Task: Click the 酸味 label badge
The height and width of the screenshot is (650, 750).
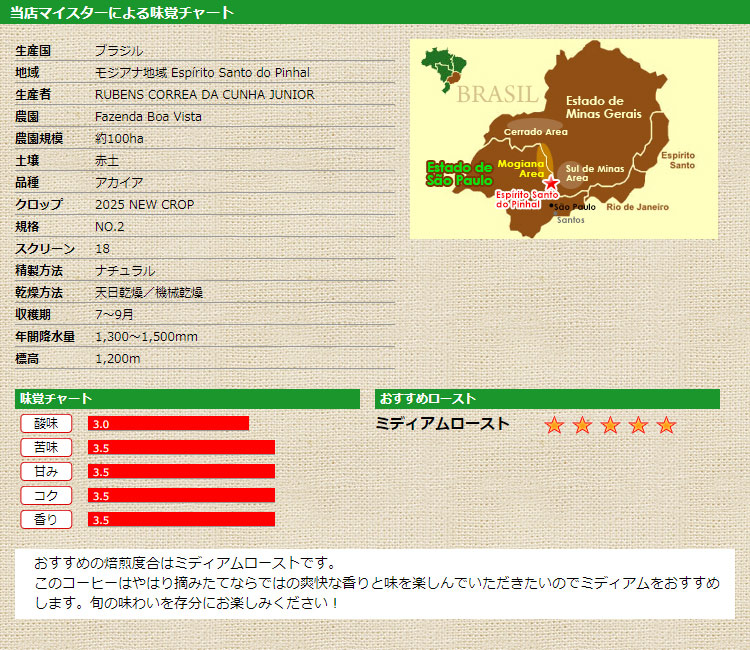Action: pyautogui.click(x=46, y=423)
